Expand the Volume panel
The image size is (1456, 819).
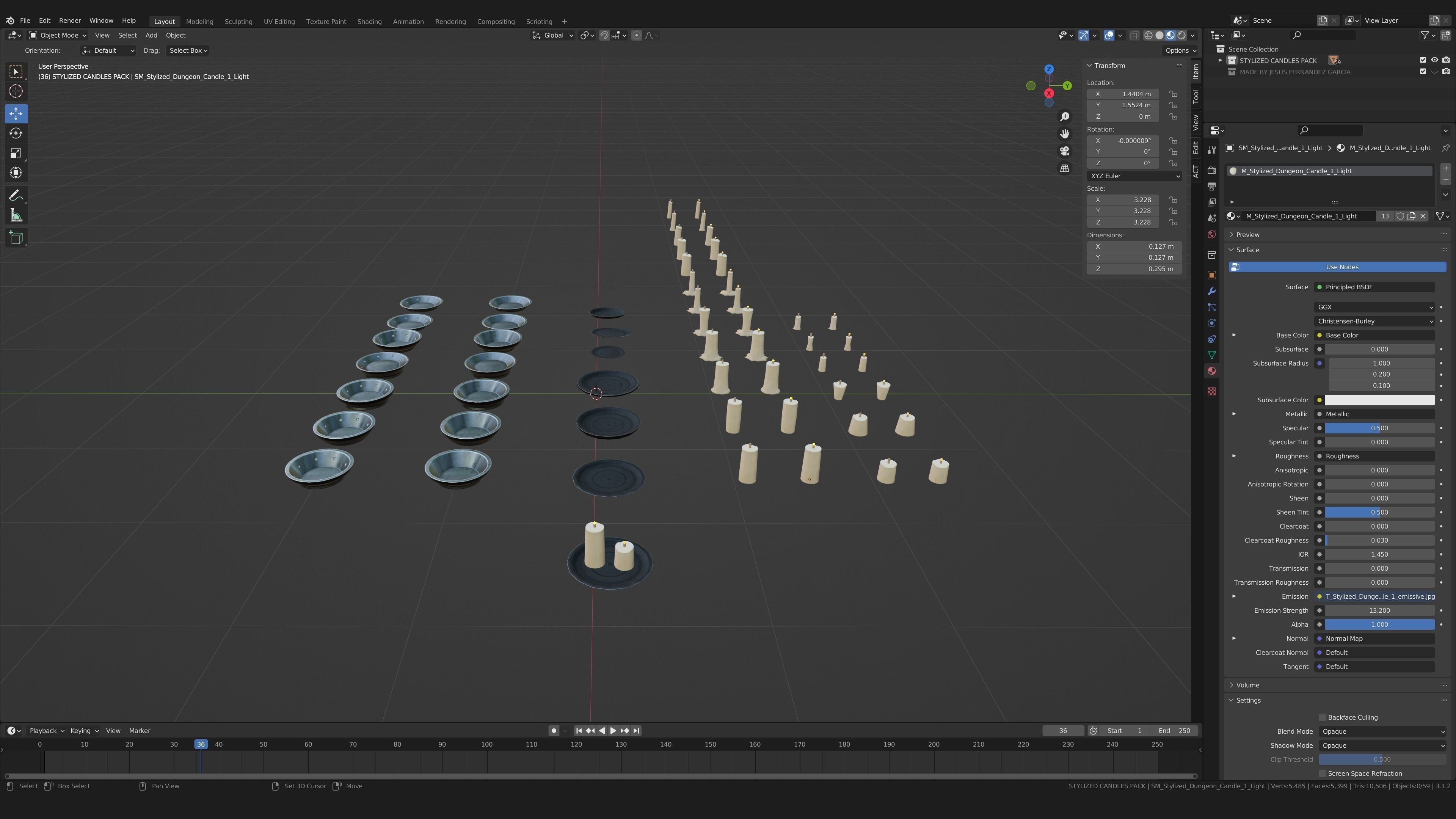coord(1247,685)
